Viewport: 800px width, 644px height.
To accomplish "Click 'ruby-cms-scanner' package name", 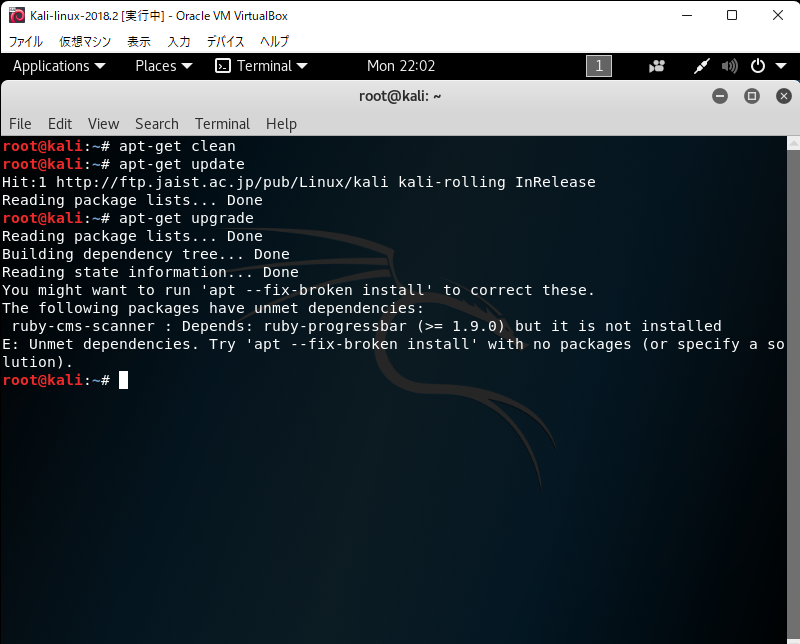I will pyautogui.click(x=83, y=326).
